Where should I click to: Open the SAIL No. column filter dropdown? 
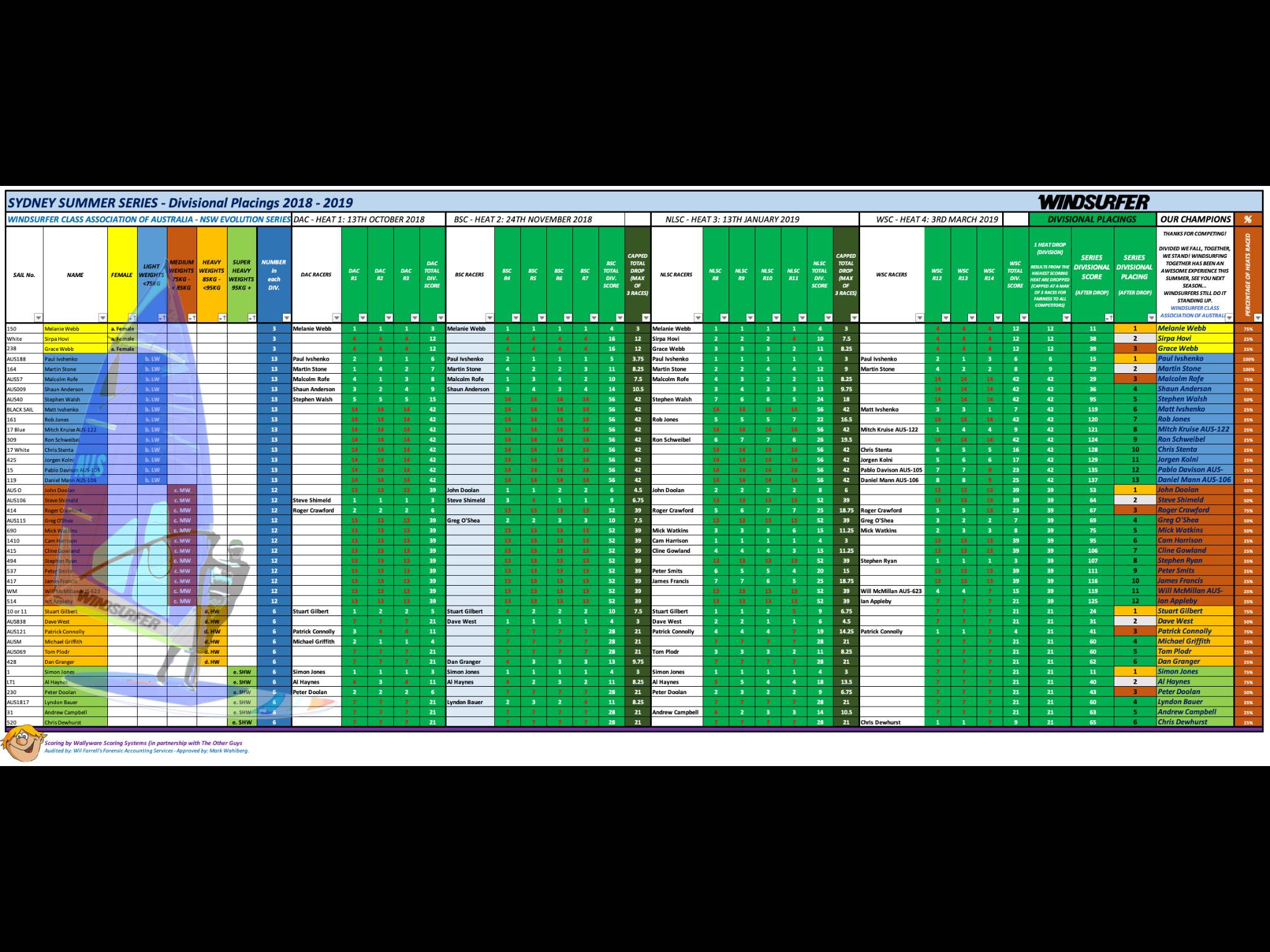(38, 318)
